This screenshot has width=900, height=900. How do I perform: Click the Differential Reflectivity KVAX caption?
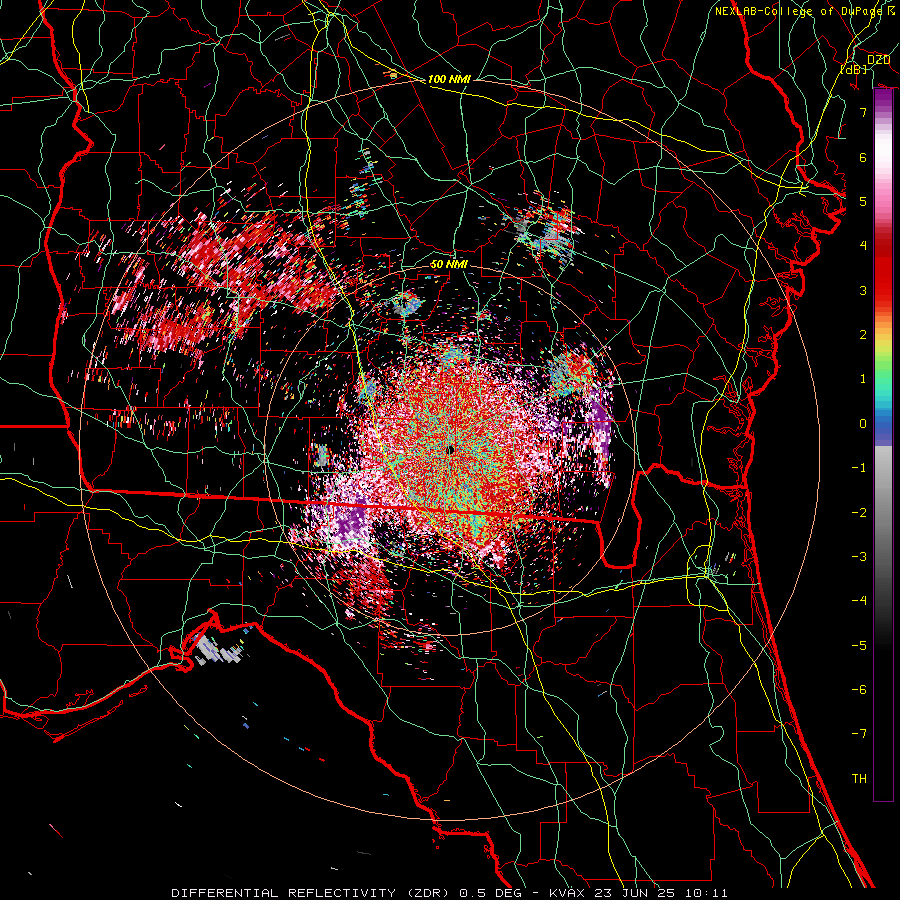click(x=449, y=893)
